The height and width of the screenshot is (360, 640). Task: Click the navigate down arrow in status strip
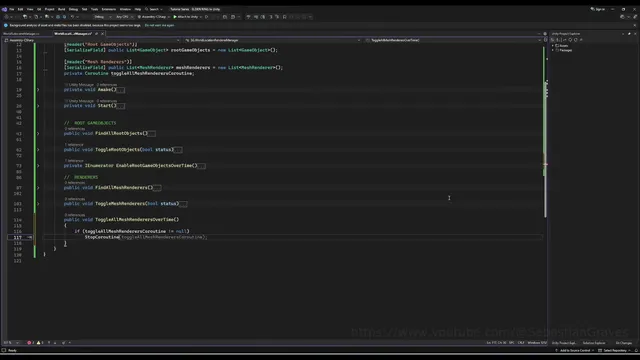click(55, 343)
